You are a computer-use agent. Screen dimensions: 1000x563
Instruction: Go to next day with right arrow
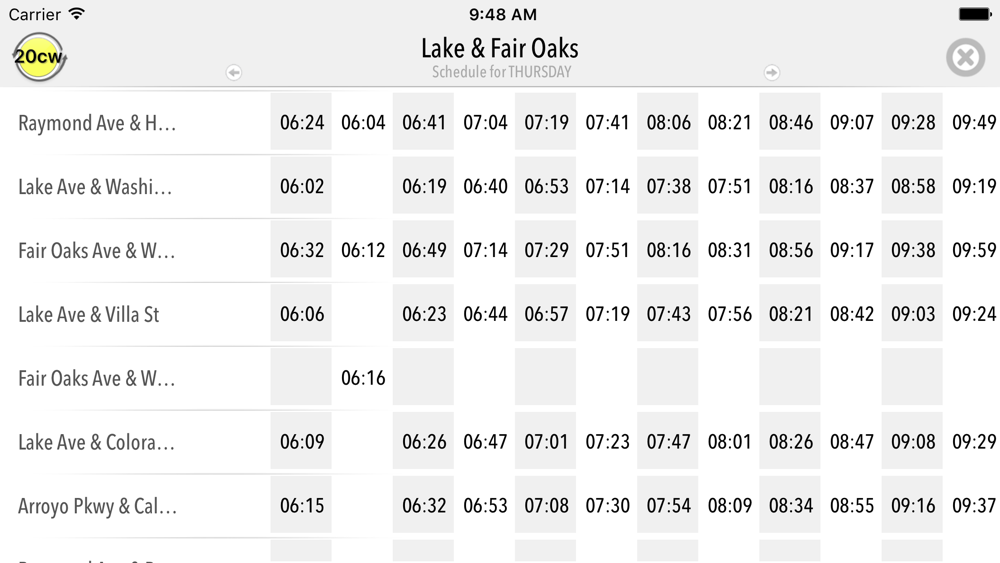(771, 72)
